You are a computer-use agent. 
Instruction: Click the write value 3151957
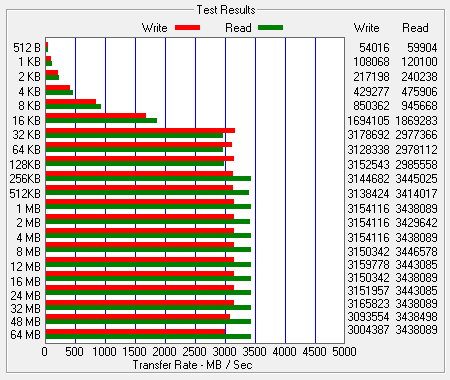368,291
